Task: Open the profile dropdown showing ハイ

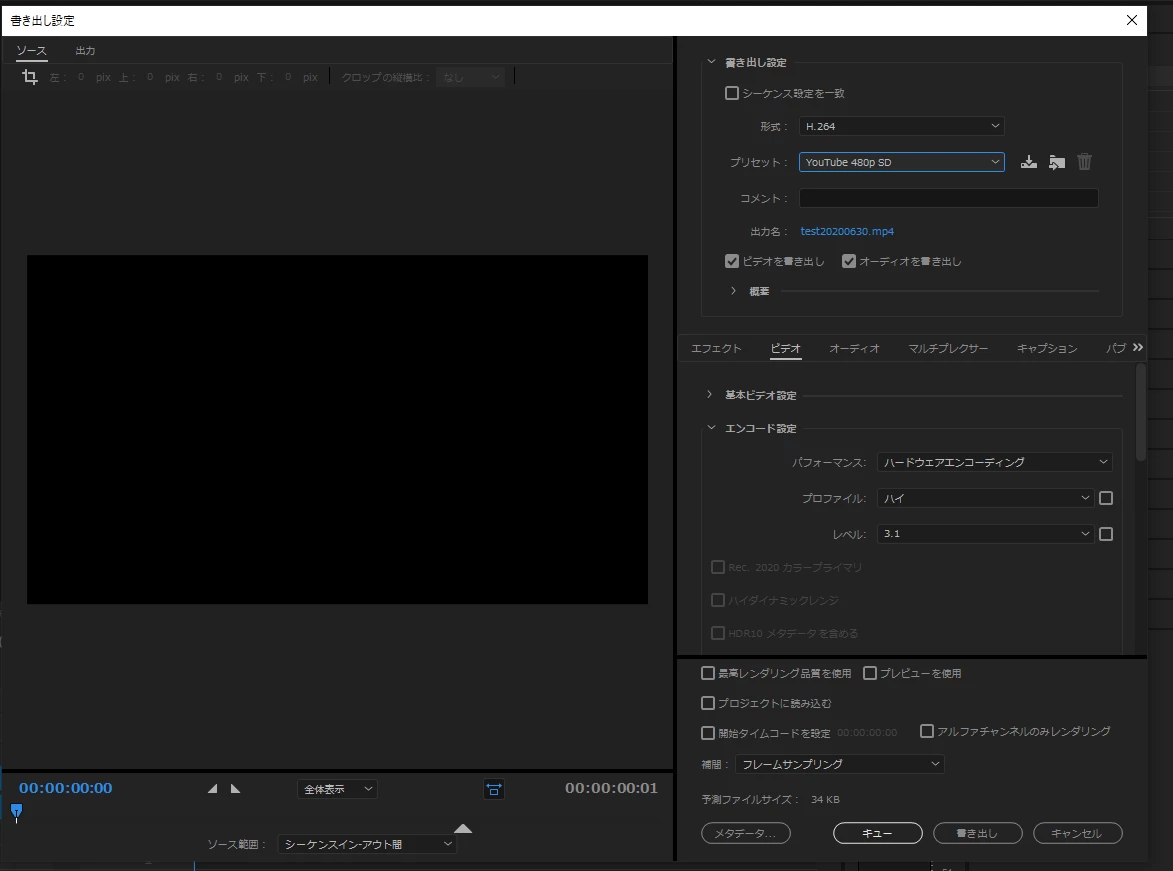Action: tap(985, 498)
